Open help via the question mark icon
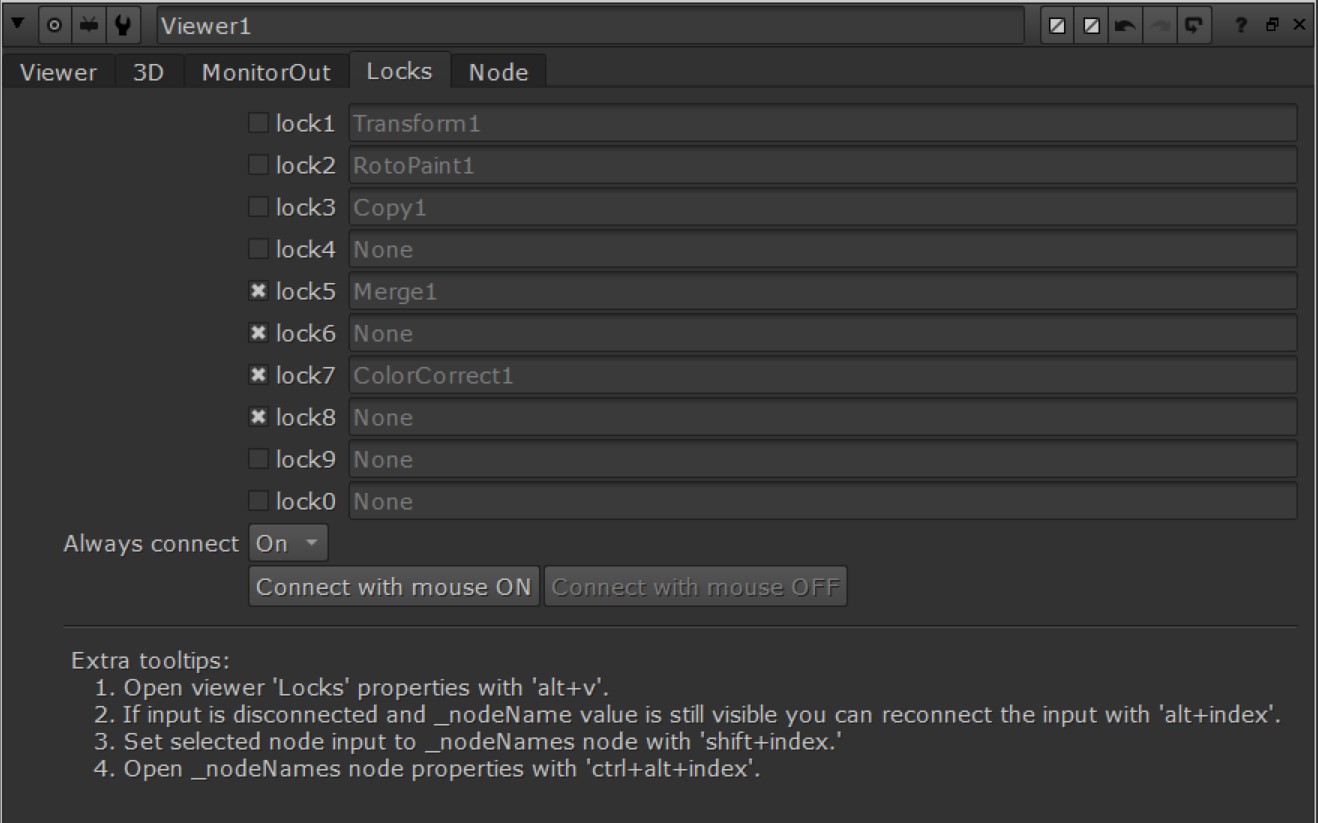This screenshot has width=1318, height=823. tap(1241, 25)
